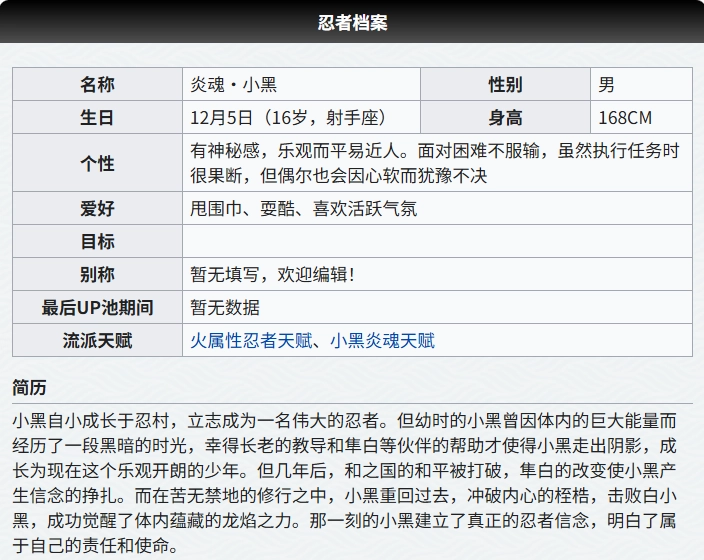This screenshot has height=560, width=704.
Task: Select the 甩围巾、耍酷 hobbies cell
Action: 304,209
